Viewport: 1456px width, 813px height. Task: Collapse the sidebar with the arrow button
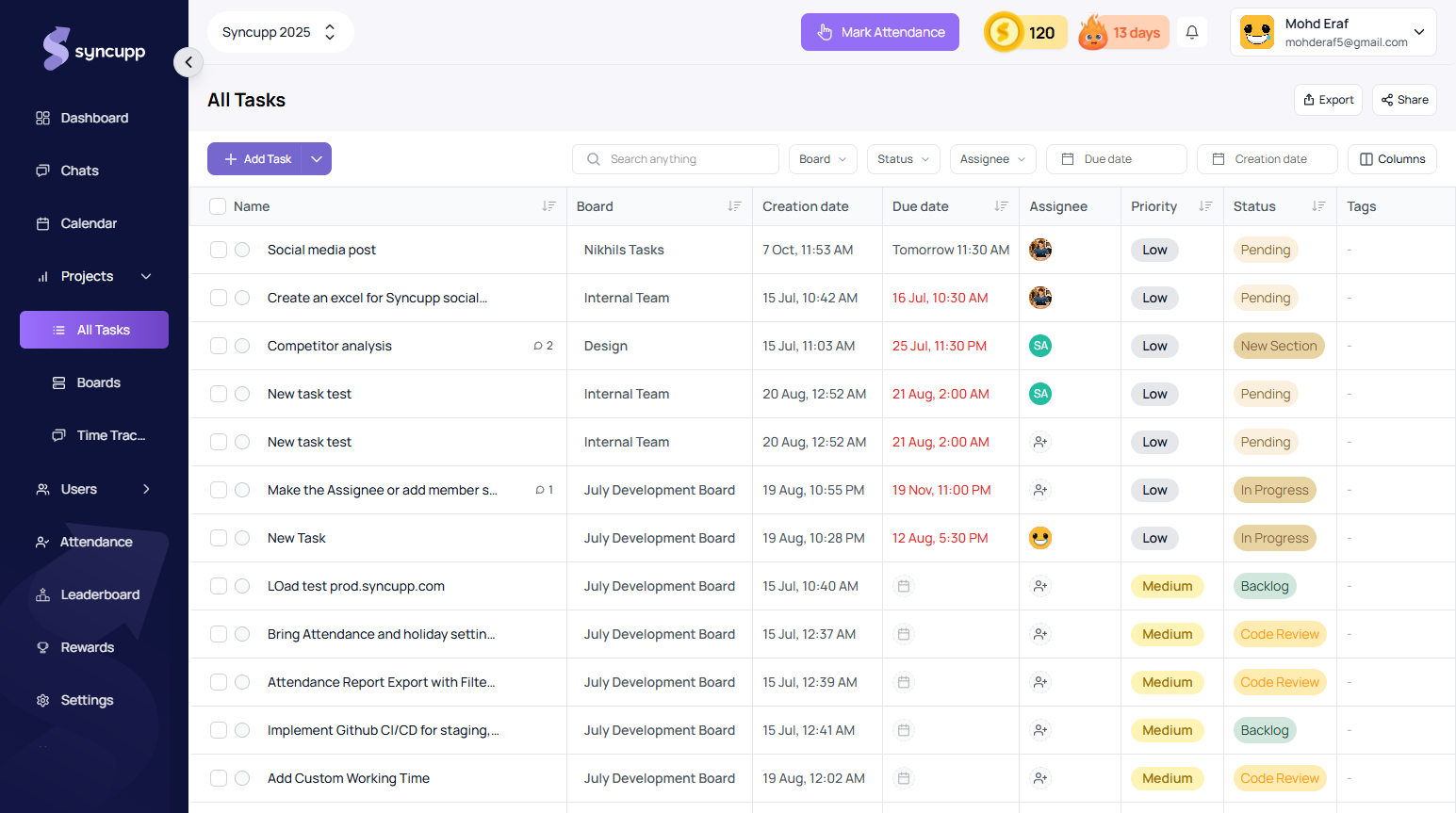click(188, 62)
